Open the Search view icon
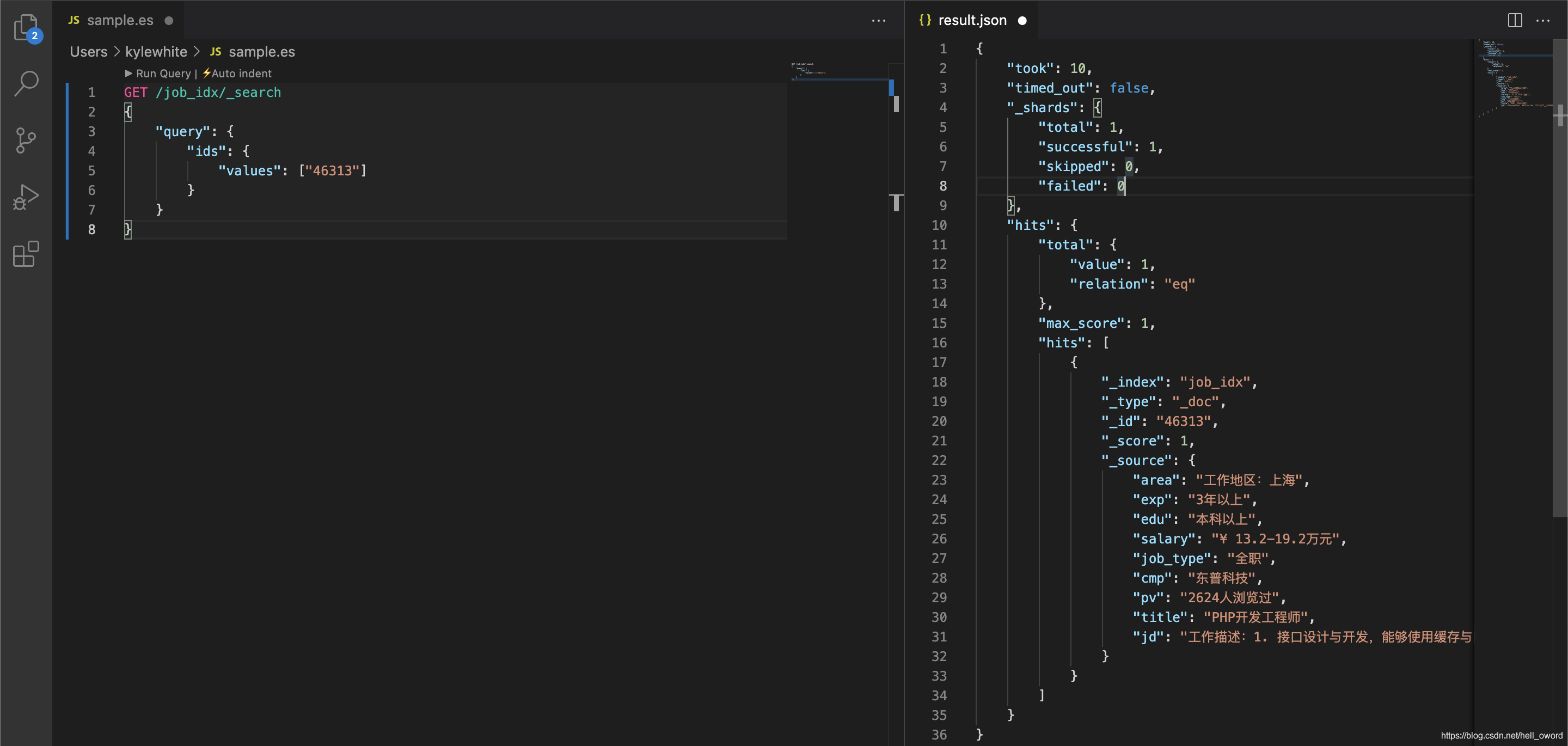Screen dimensions: 1568x746 26,83
